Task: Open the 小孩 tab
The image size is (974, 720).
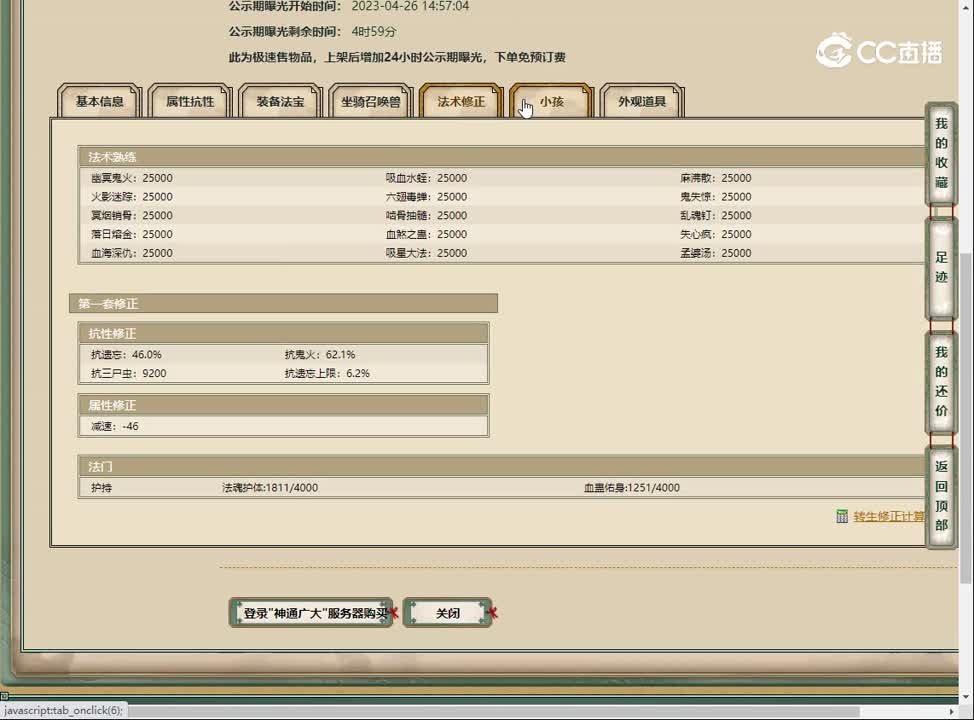Action: [550, 101]
